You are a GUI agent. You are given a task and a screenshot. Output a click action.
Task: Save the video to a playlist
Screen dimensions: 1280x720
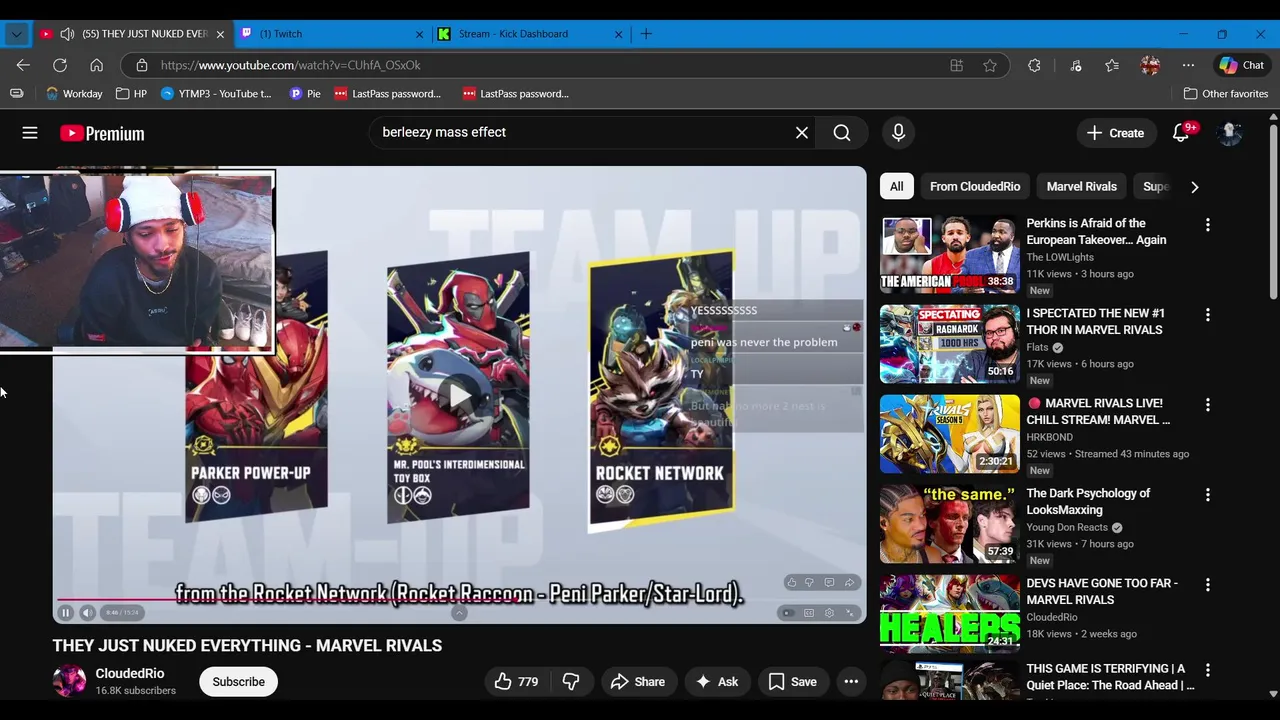click(x=793, y=682)
